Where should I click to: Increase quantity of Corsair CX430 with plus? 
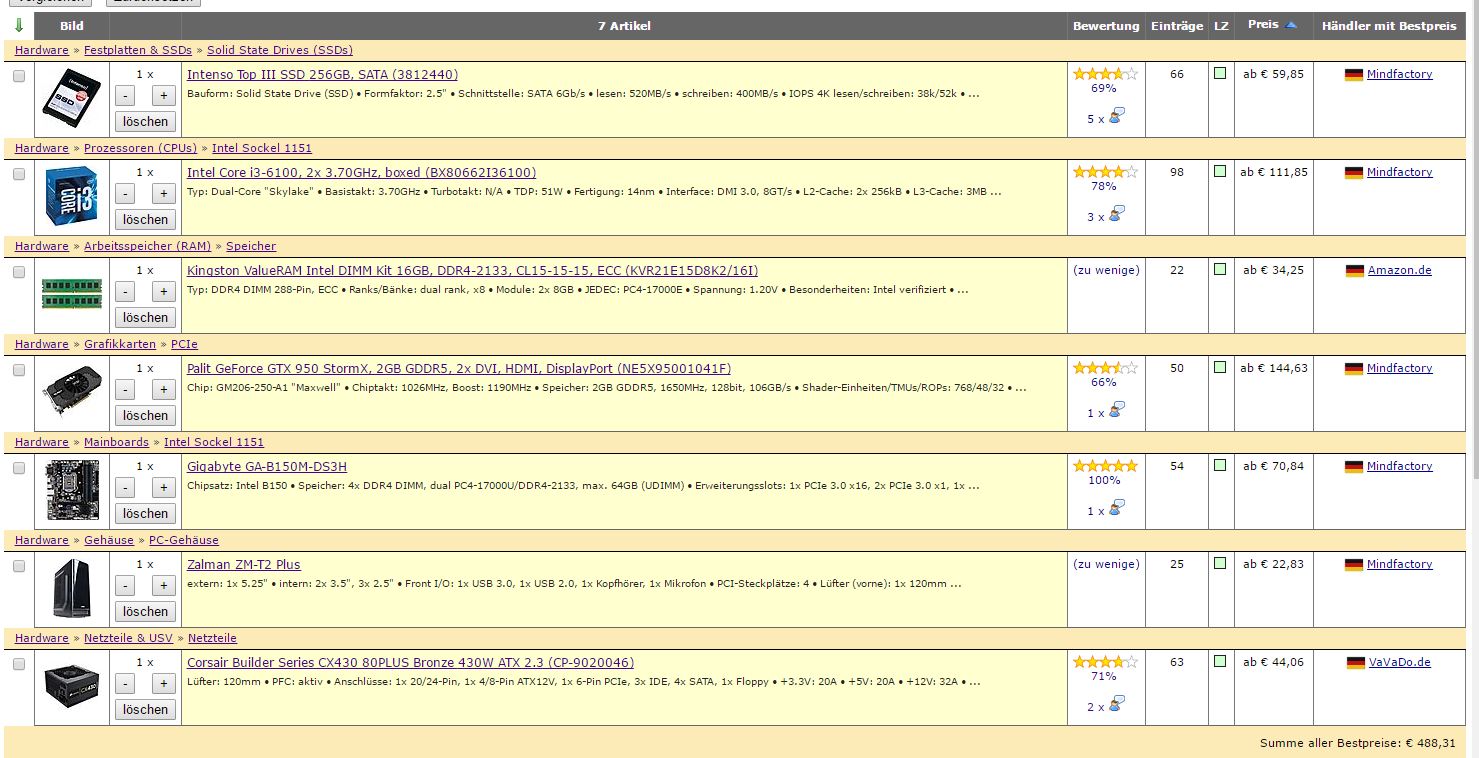tap(163, 684)
